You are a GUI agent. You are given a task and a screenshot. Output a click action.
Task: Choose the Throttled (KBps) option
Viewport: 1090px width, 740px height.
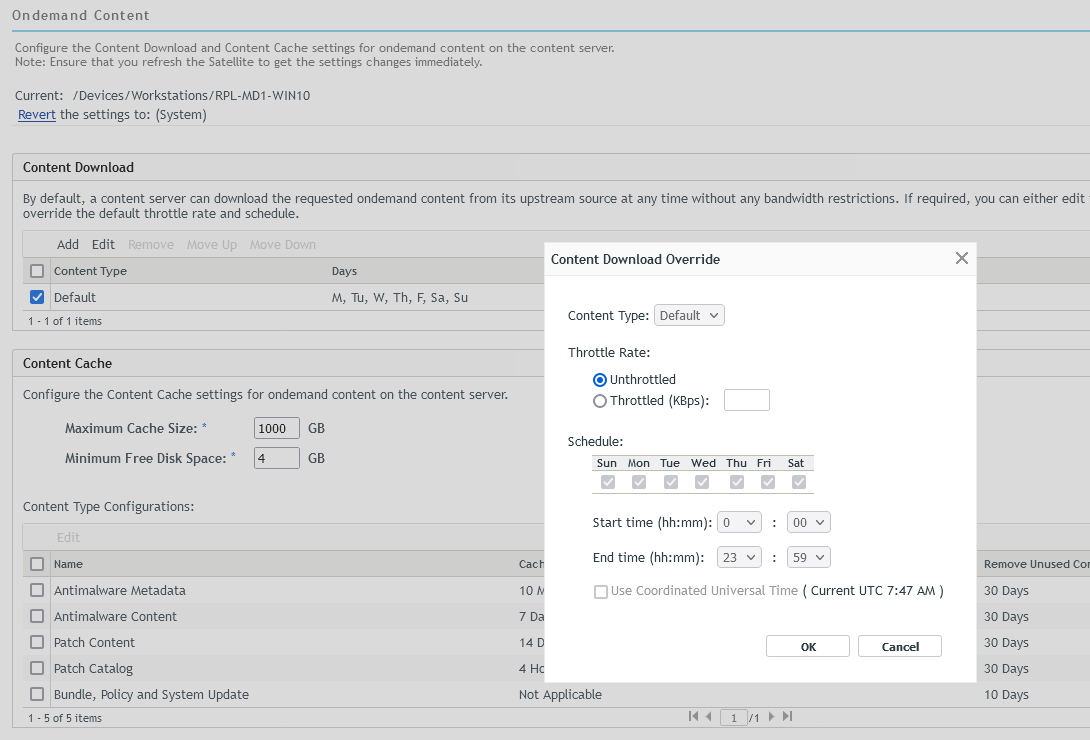point(600,401)
